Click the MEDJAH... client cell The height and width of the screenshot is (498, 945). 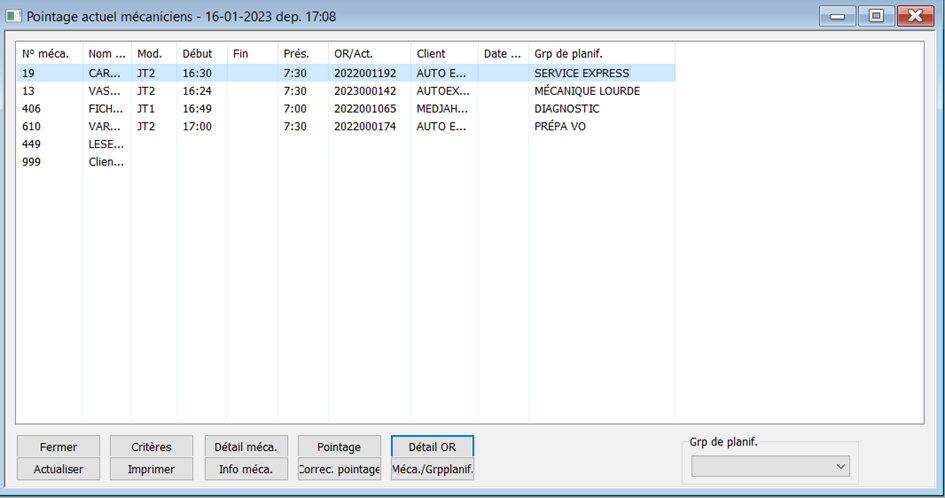(442, 109)
